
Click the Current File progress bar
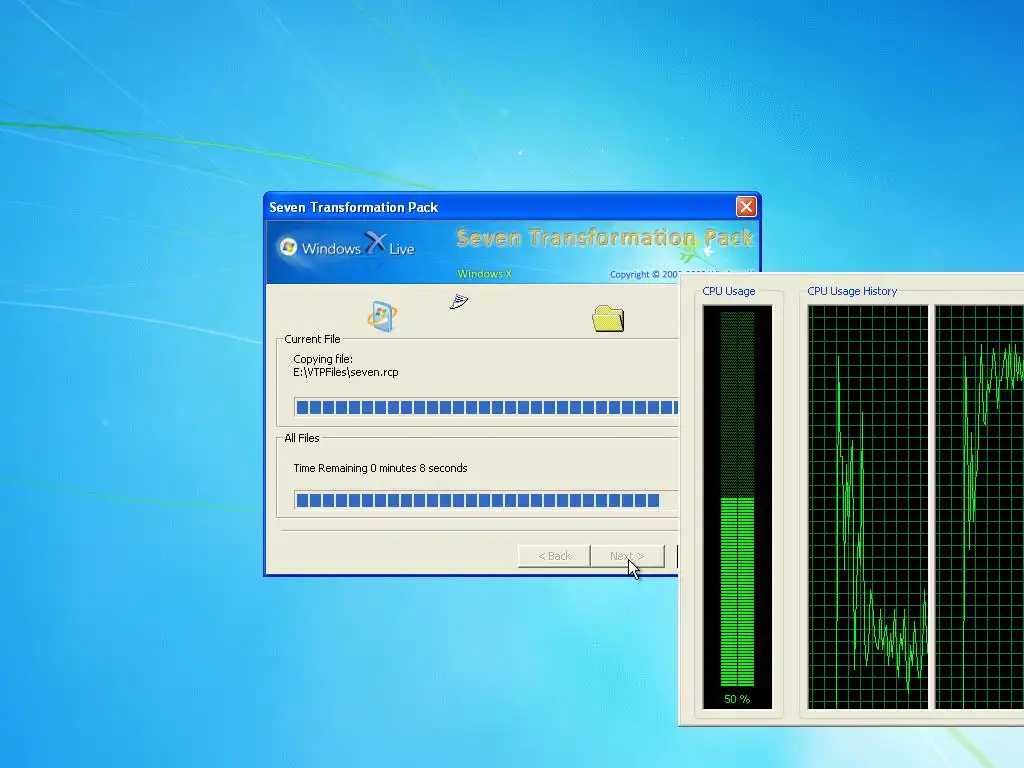pos(486,408)
